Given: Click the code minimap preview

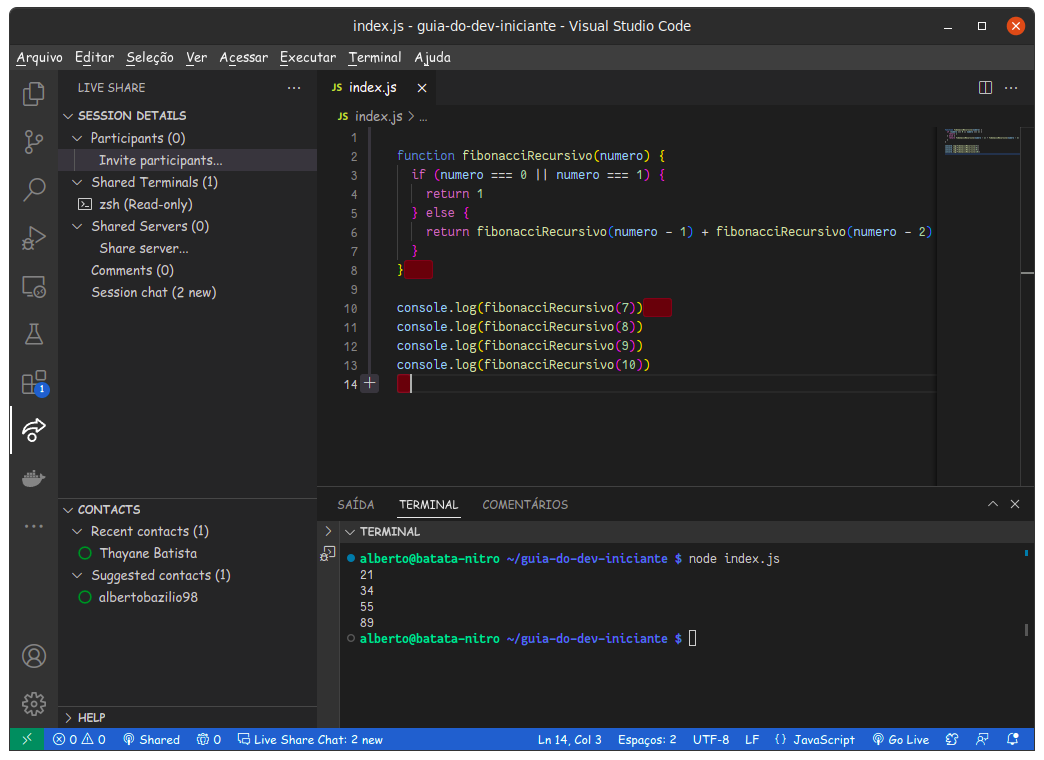Looking at the screenshot, I should (x=978, y=141).
